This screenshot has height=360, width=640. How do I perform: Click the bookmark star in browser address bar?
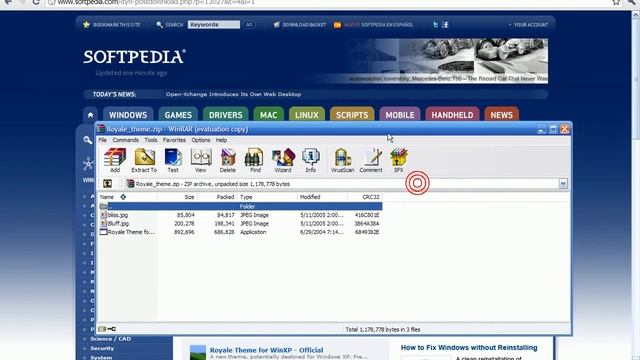coord(616,2)
